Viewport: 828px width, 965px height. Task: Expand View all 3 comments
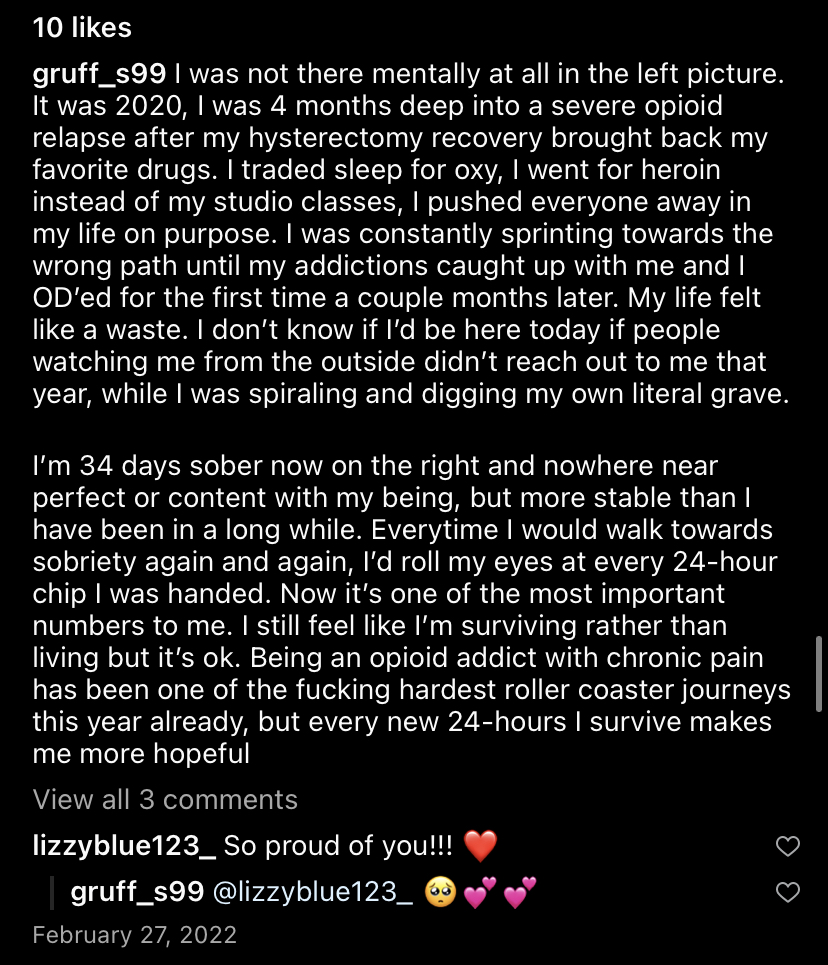click(x=165, y=800)
